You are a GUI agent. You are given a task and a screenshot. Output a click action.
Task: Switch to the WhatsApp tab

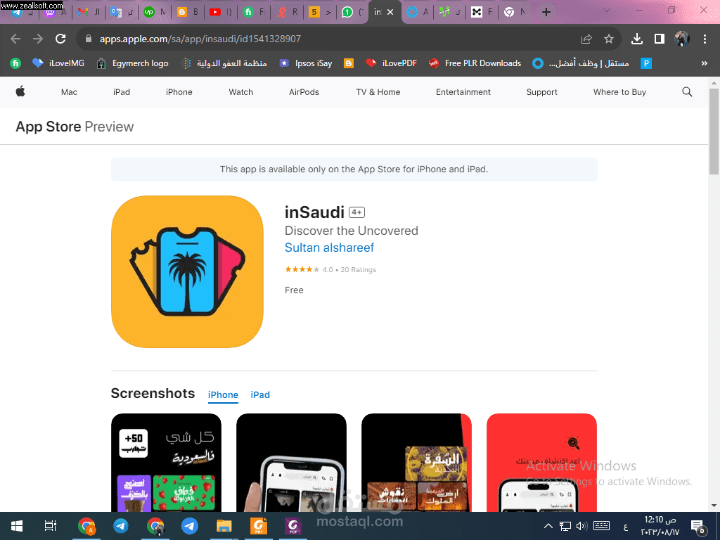click(x=353, y=12)
